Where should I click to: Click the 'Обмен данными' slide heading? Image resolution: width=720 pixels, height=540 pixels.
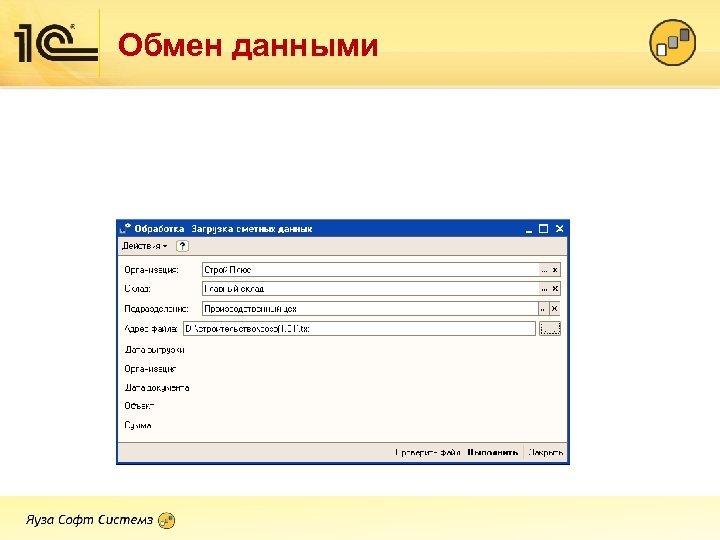[248, 46]
